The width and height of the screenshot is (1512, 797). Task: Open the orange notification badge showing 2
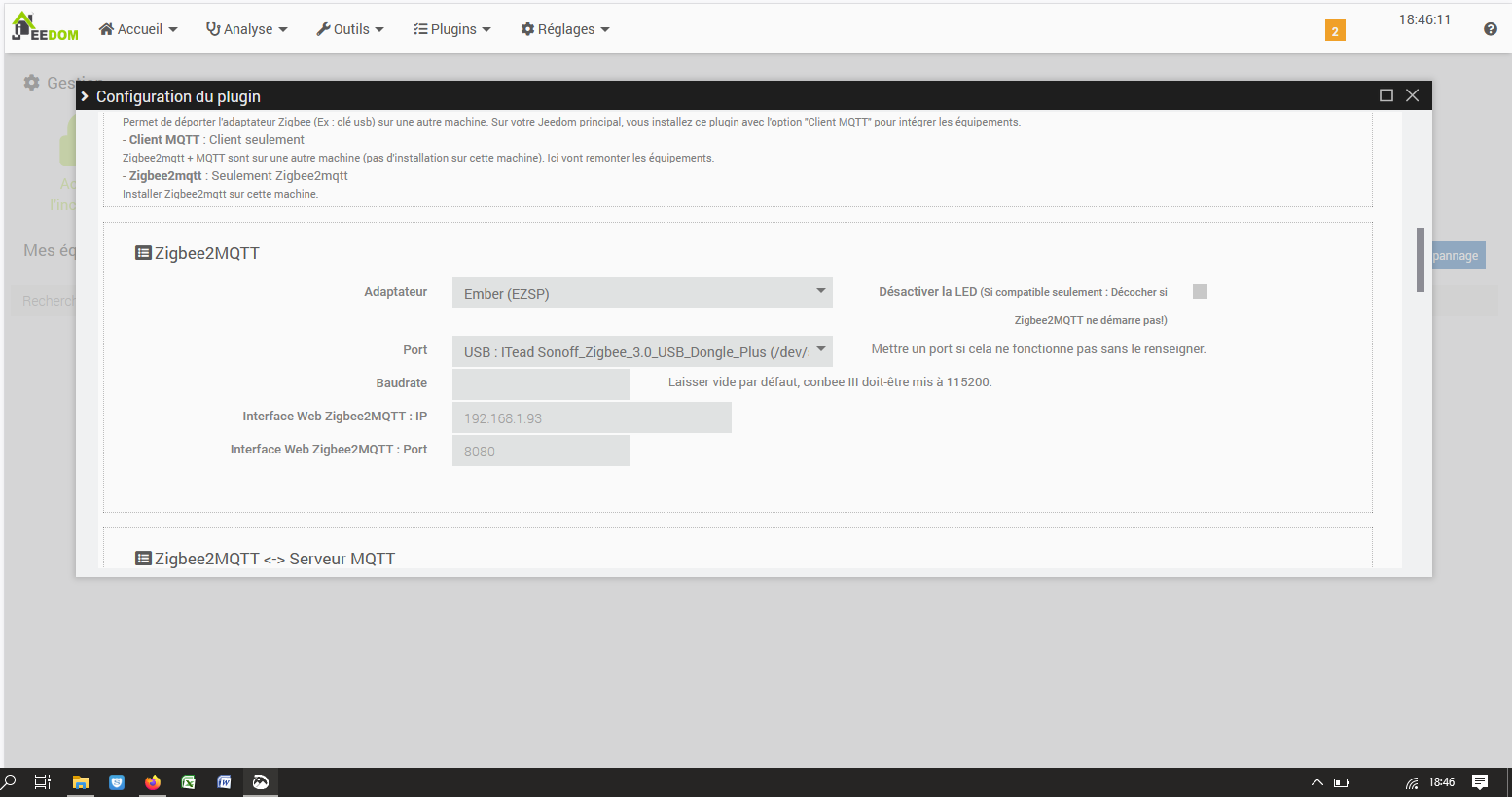pos(1335,31)
